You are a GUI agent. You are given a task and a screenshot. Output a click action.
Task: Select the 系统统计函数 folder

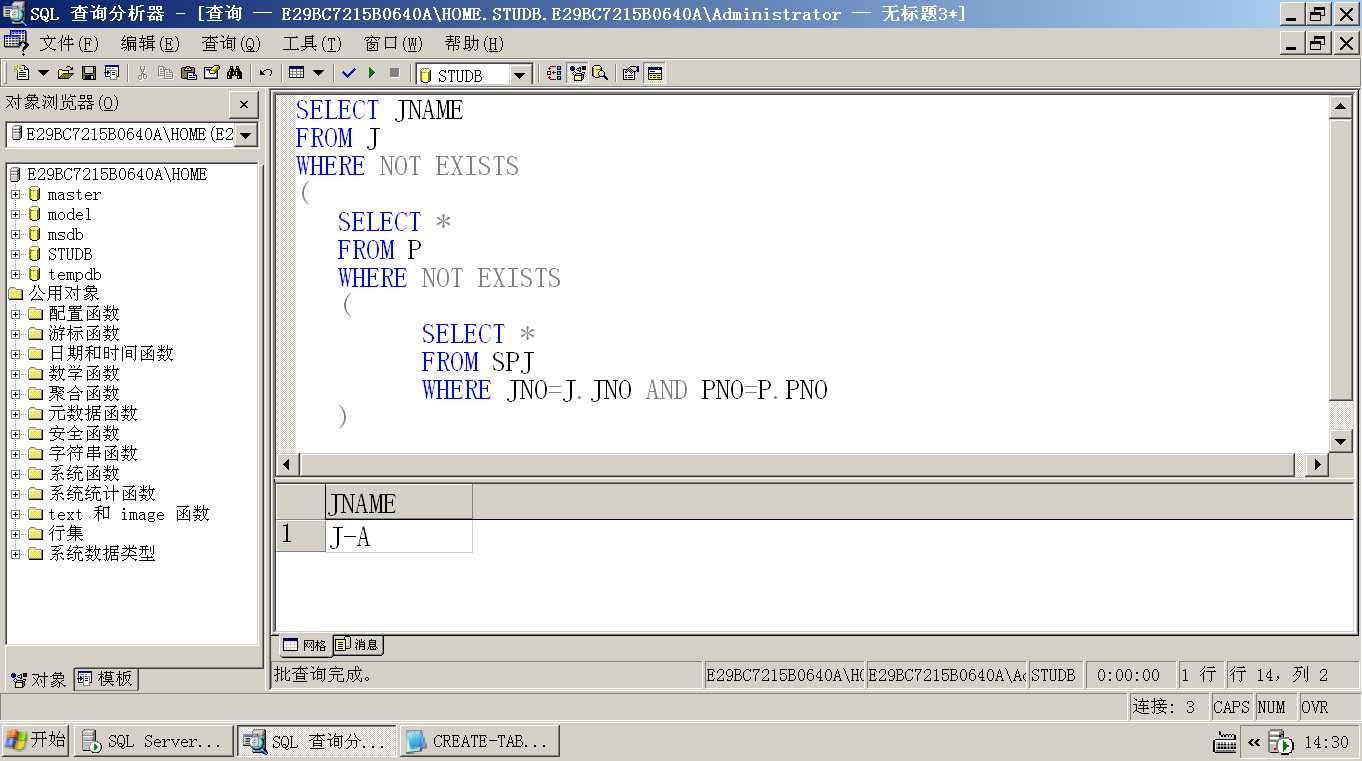pos(102,494)
